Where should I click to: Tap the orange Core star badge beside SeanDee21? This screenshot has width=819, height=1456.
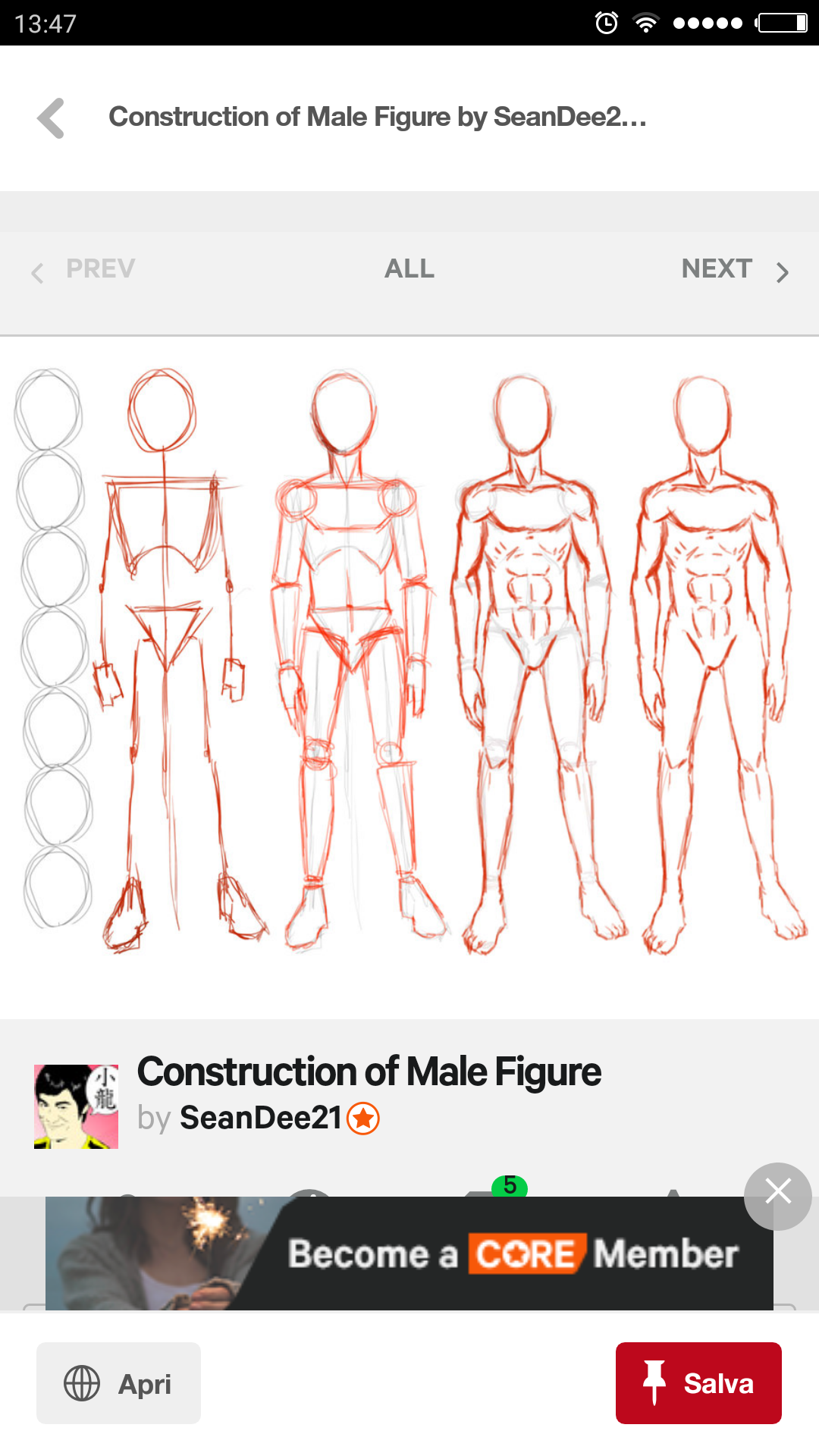pyautogui.click(x=363, y=1119)
